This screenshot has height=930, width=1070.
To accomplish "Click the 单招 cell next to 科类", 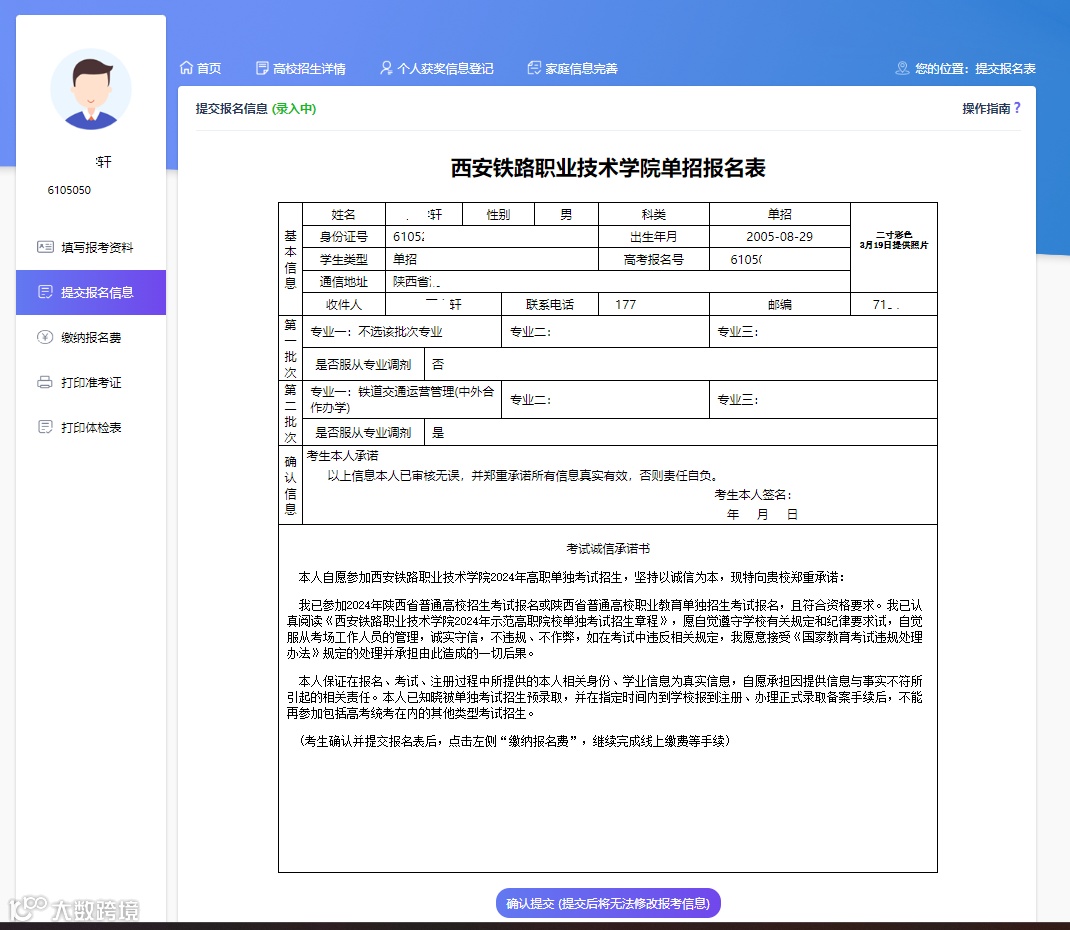I will click(780, 214).
